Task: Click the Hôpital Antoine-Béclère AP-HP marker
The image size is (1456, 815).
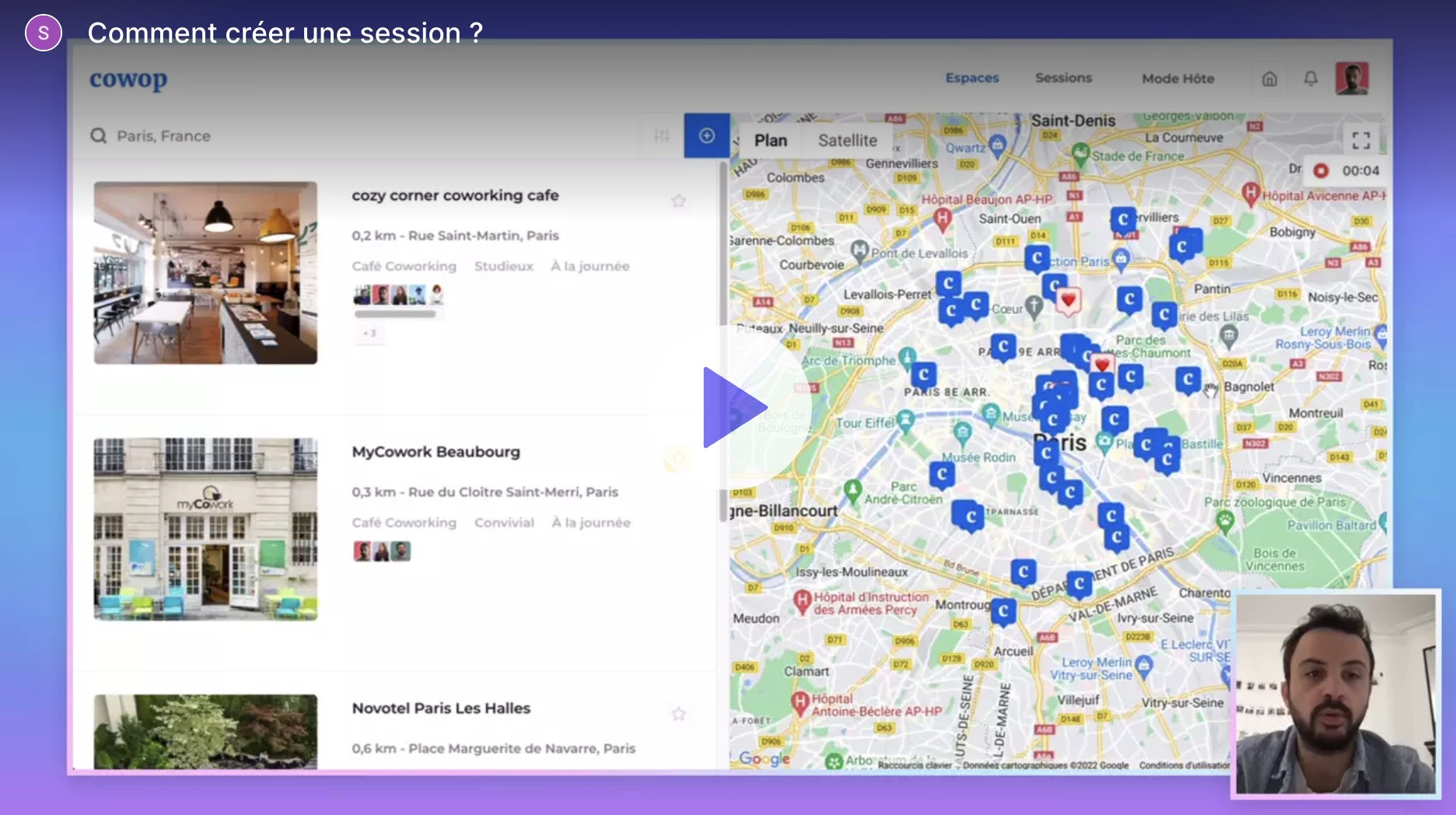Action: [x=800, y=703]
